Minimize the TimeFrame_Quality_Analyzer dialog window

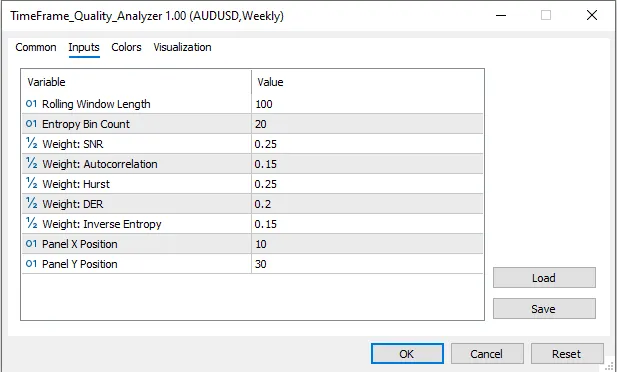501,15
